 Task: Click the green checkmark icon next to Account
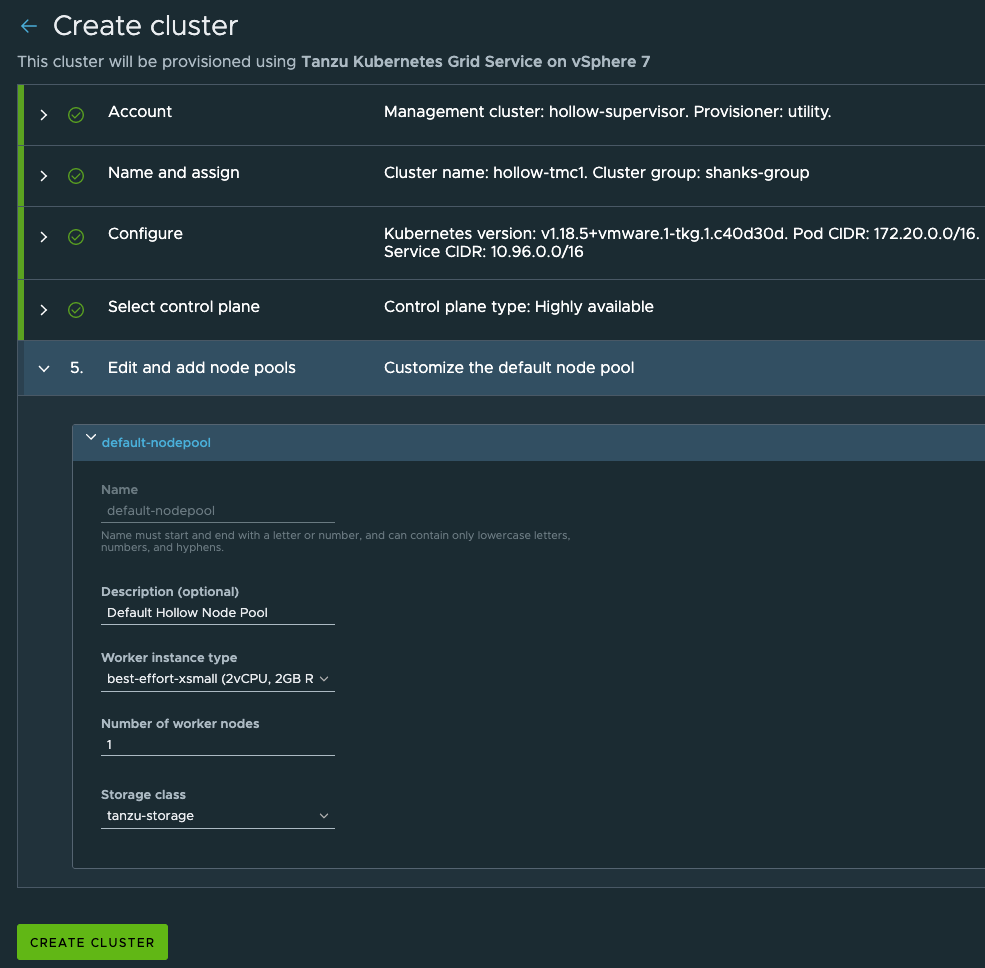coord(76,115)
